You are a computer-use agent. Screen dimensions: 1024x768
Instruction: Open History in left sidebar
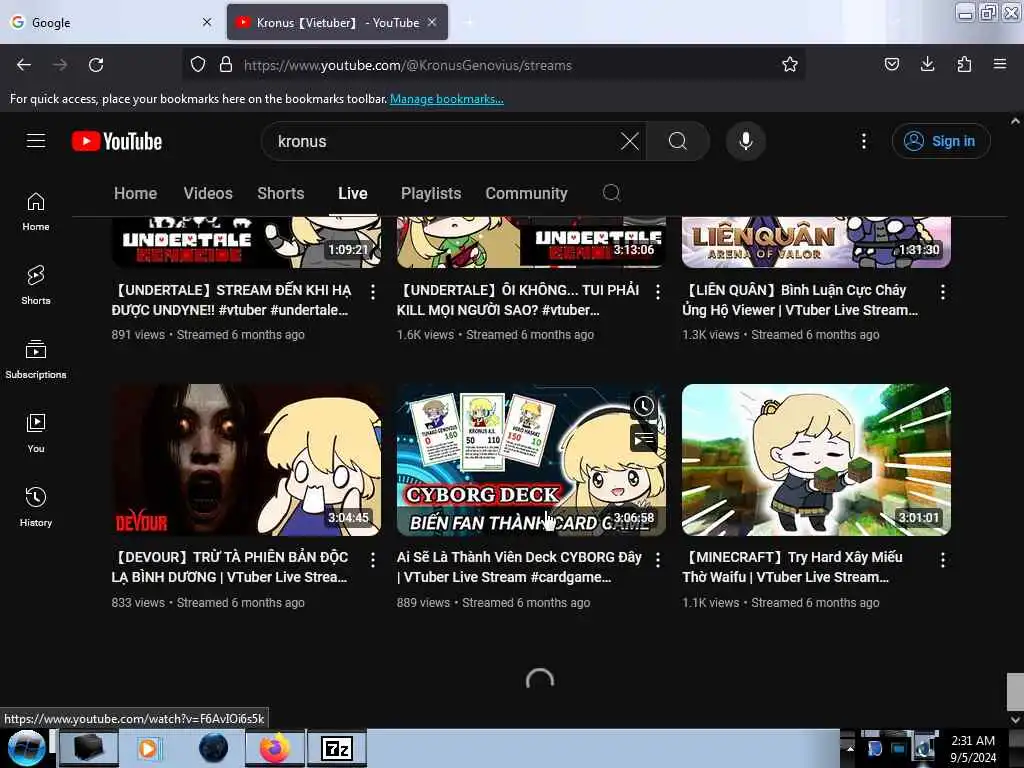(x=36, y=507)
